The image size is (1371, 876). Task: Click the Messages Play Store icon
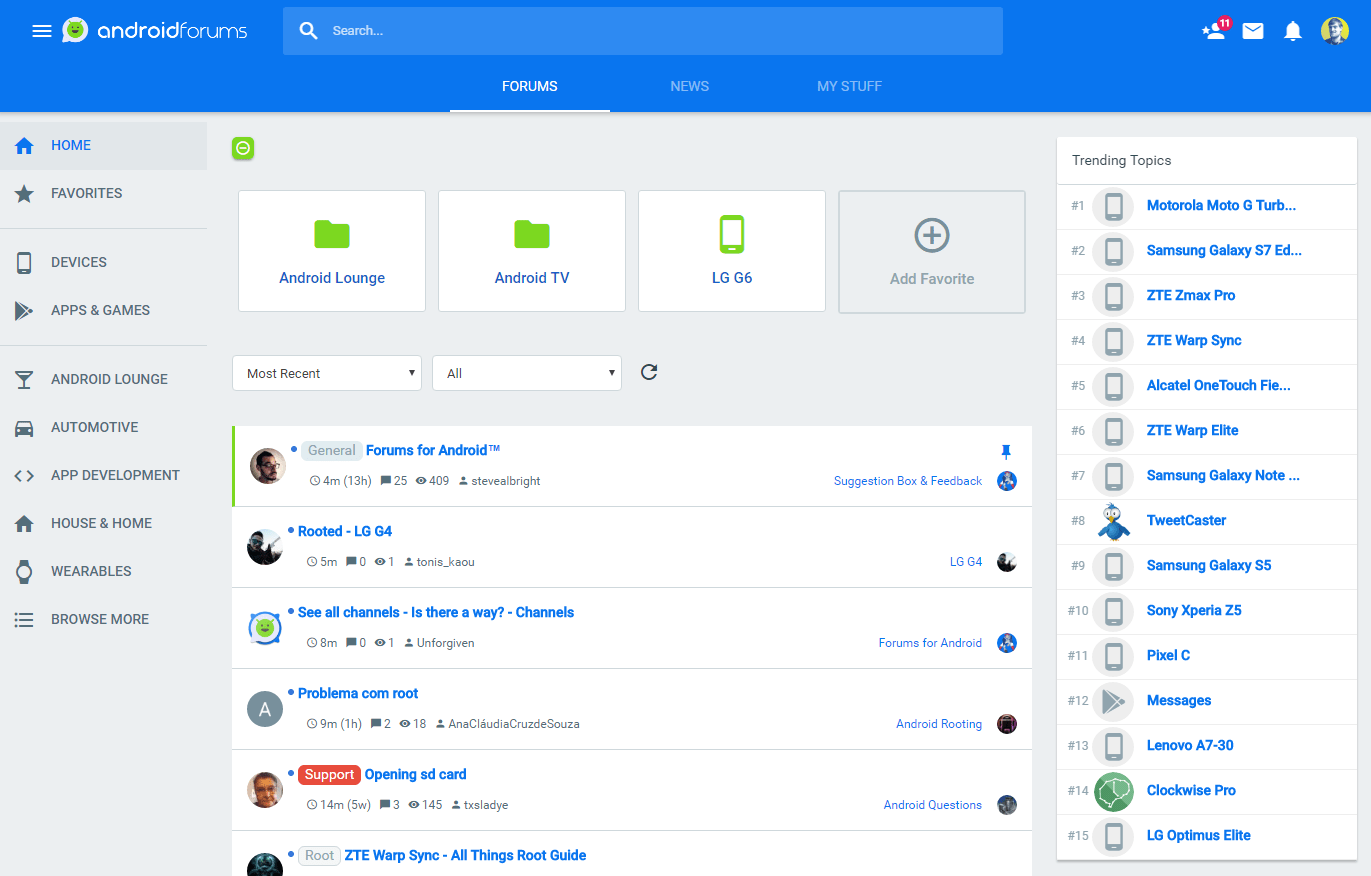tap(1113, 701)
